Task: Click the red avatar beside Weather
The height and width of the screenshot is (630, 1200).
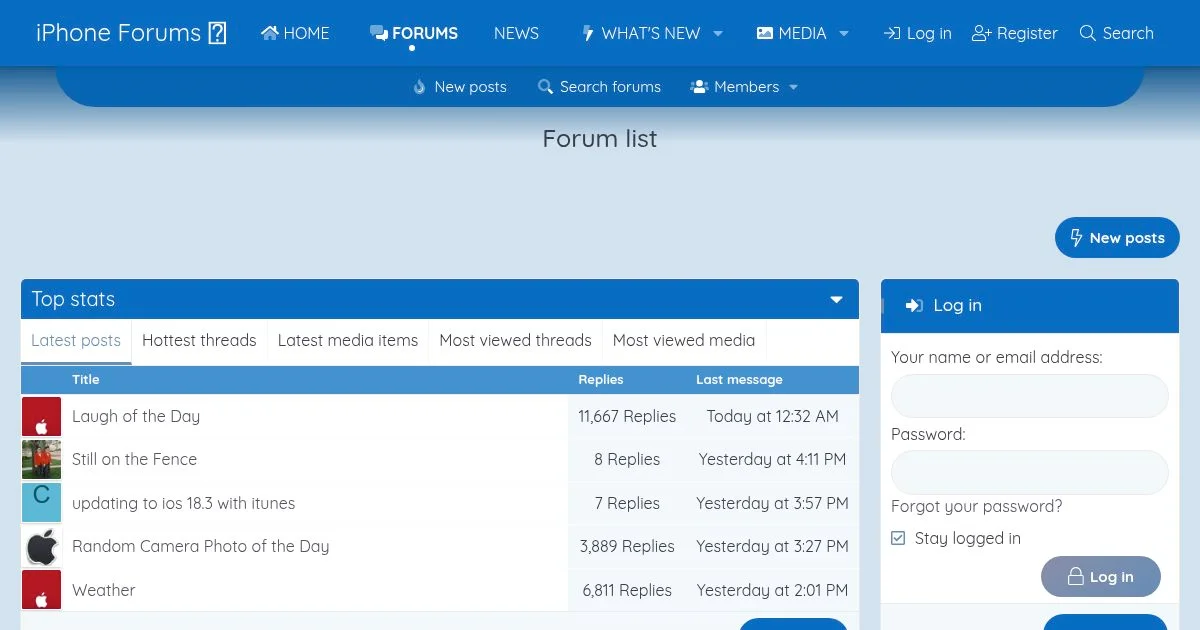Action: pos(41,590)
